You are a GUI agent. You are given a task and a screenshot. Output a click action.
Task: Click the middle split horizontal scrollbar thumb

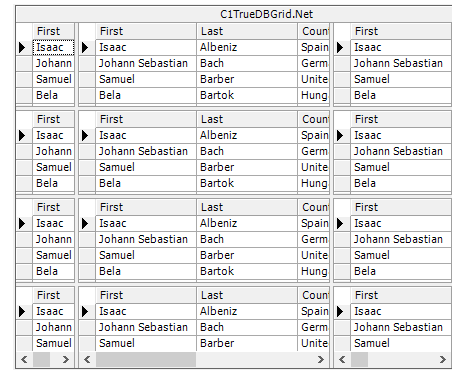pos(146,359)
